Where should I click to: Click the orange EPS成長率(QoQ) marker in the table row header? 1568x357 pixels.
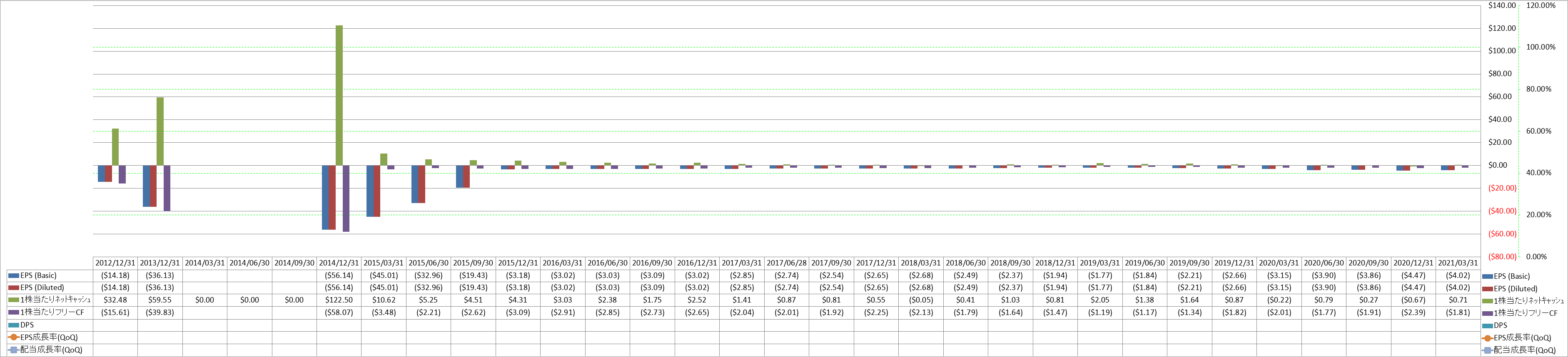[14, 337]
